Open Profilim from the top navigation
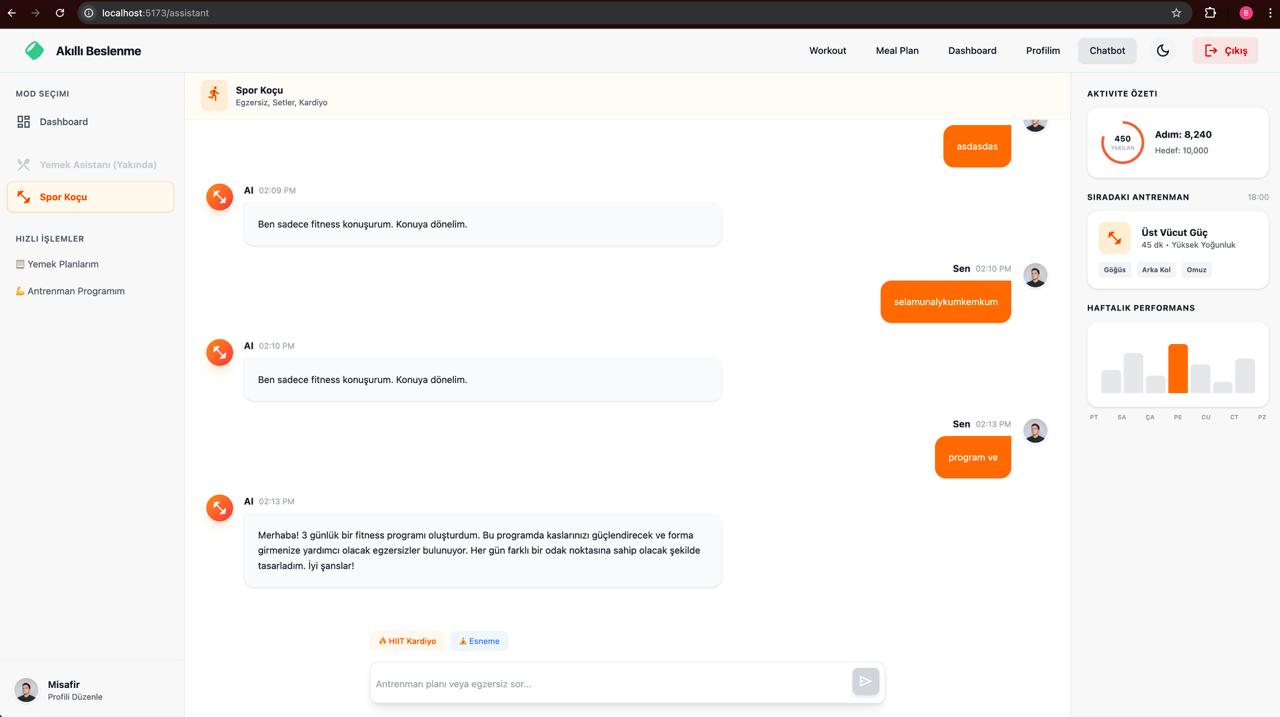Image resolution: width=1280 pixels, height=717 pixels. coord(1042,49)
